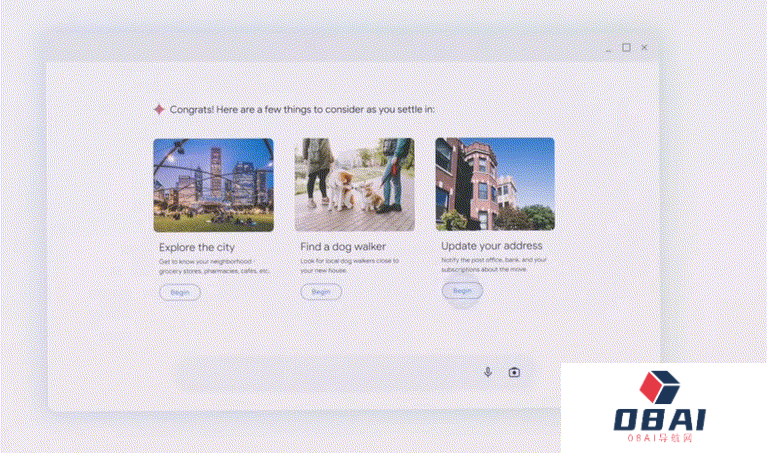The width and height of the screenshot is (767, 453).
Task: Click the 'Congrats! Here are a few things' text
Action: pos(302,110)
